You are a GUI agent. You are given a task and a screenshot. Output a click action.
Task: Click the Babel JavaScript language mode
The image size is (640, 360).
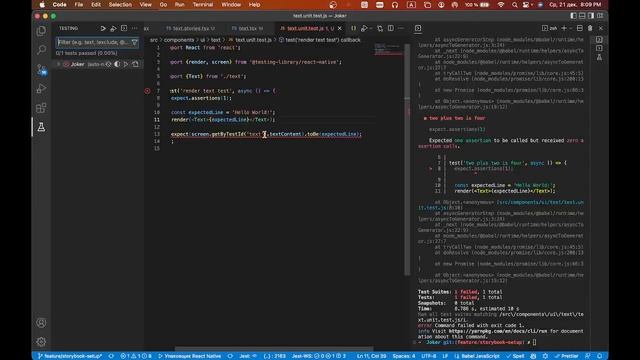477,356
